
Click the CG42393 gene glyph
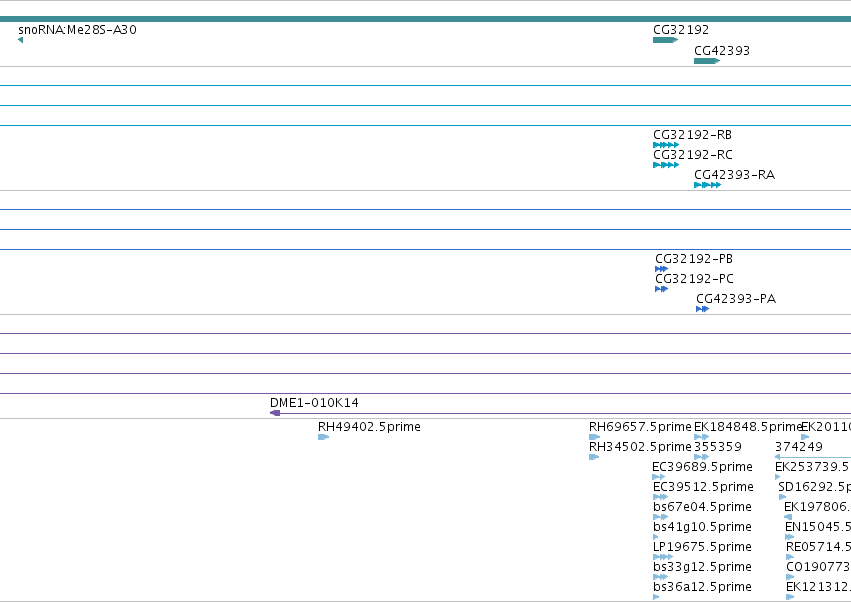click(707, 61)
